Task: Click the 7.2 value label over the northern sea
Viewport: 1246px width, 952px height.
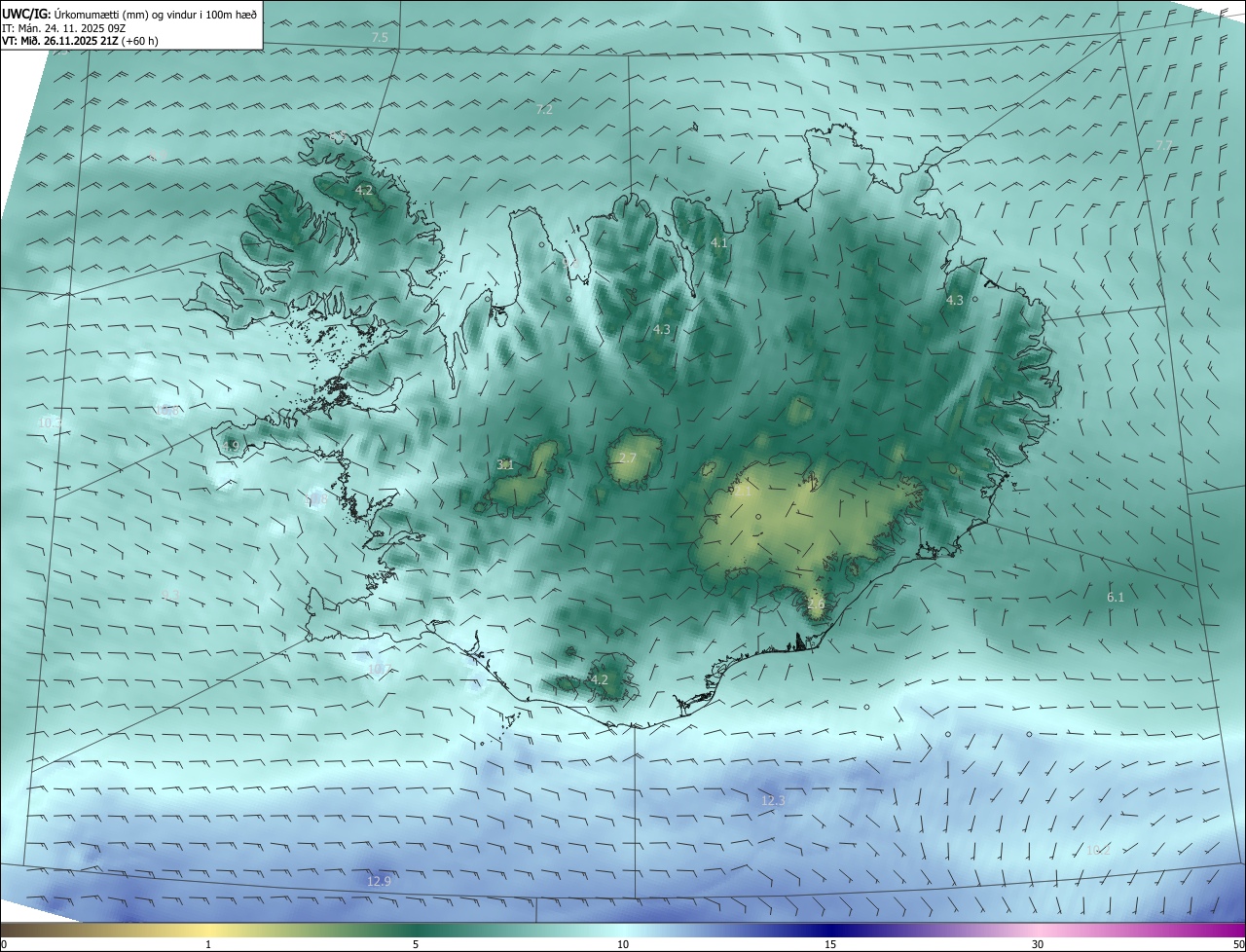Action: pyautogui.click(x=544, y=110)
